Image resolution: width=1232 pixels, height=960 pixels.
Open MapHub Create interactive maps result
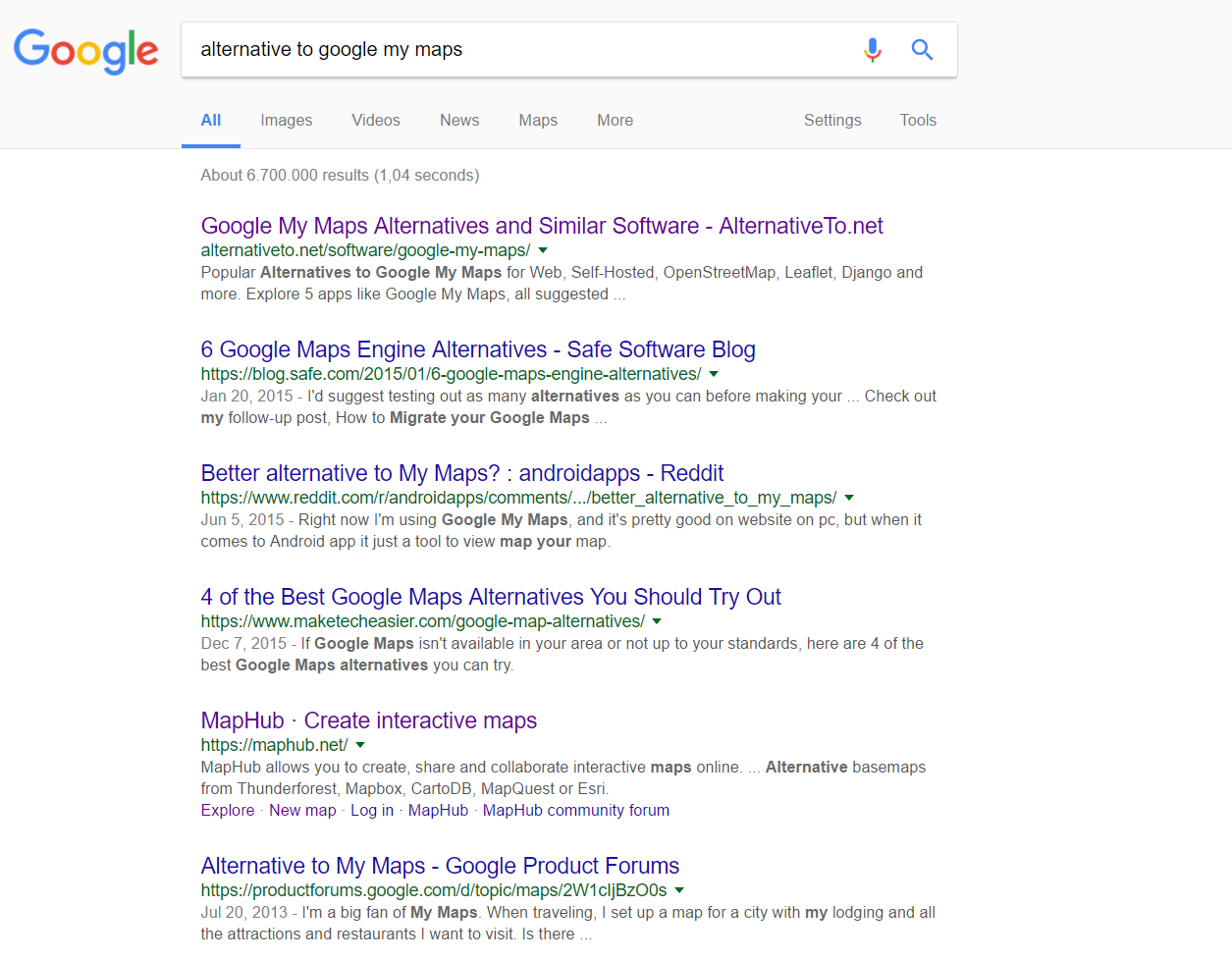(x=369, y=720)
